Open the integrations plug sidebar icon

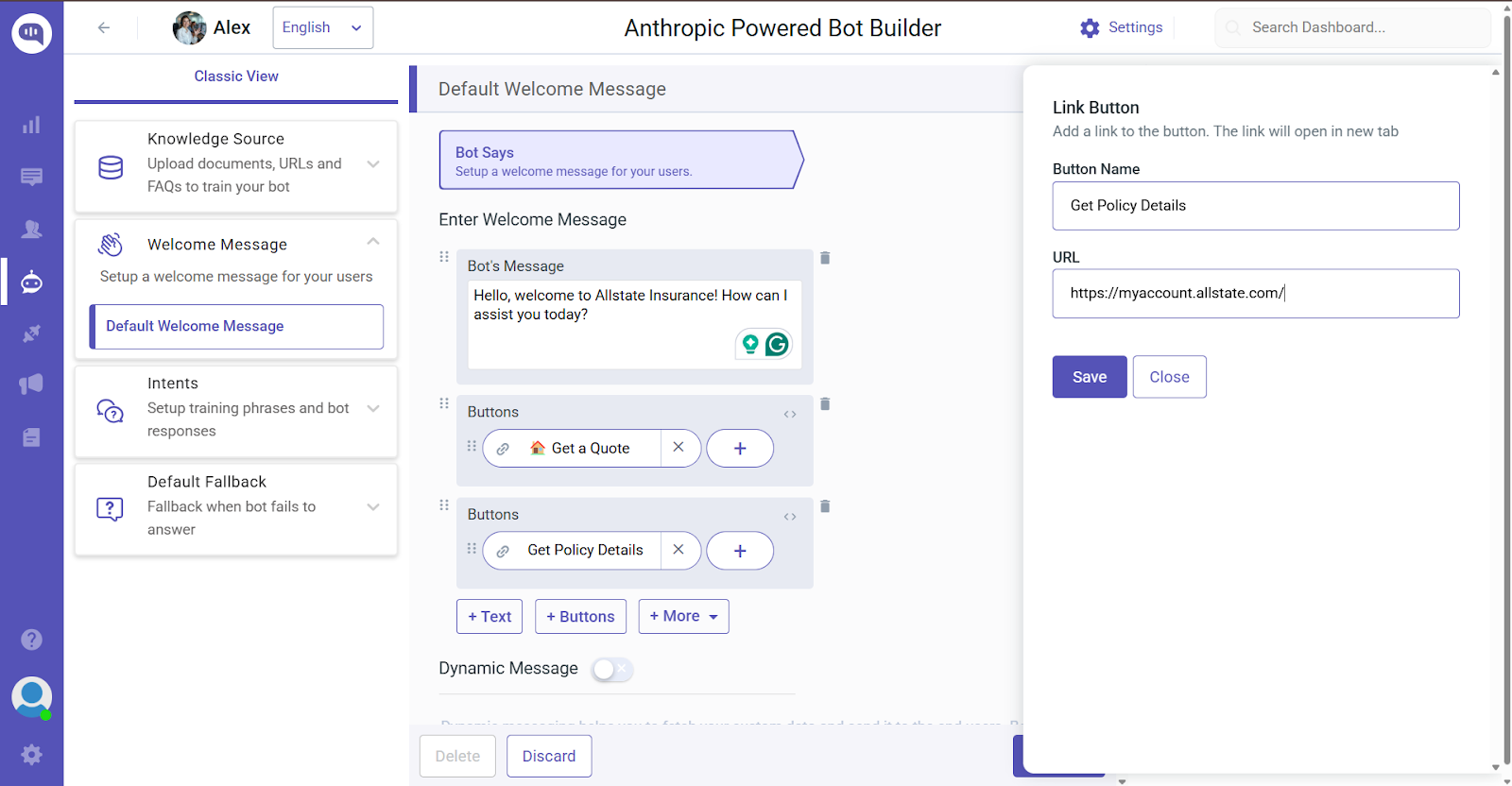point(31,333)
